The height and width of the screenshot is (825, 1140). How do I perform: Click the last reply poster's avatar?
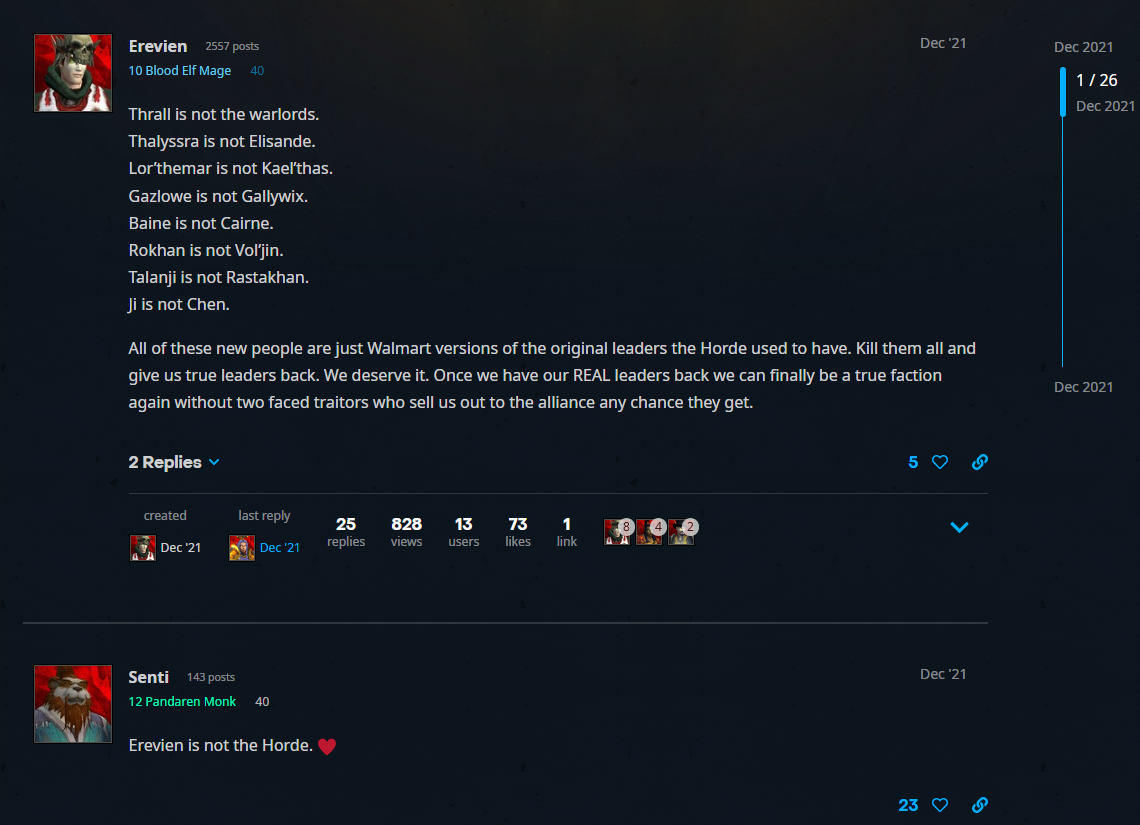point(242,547)
